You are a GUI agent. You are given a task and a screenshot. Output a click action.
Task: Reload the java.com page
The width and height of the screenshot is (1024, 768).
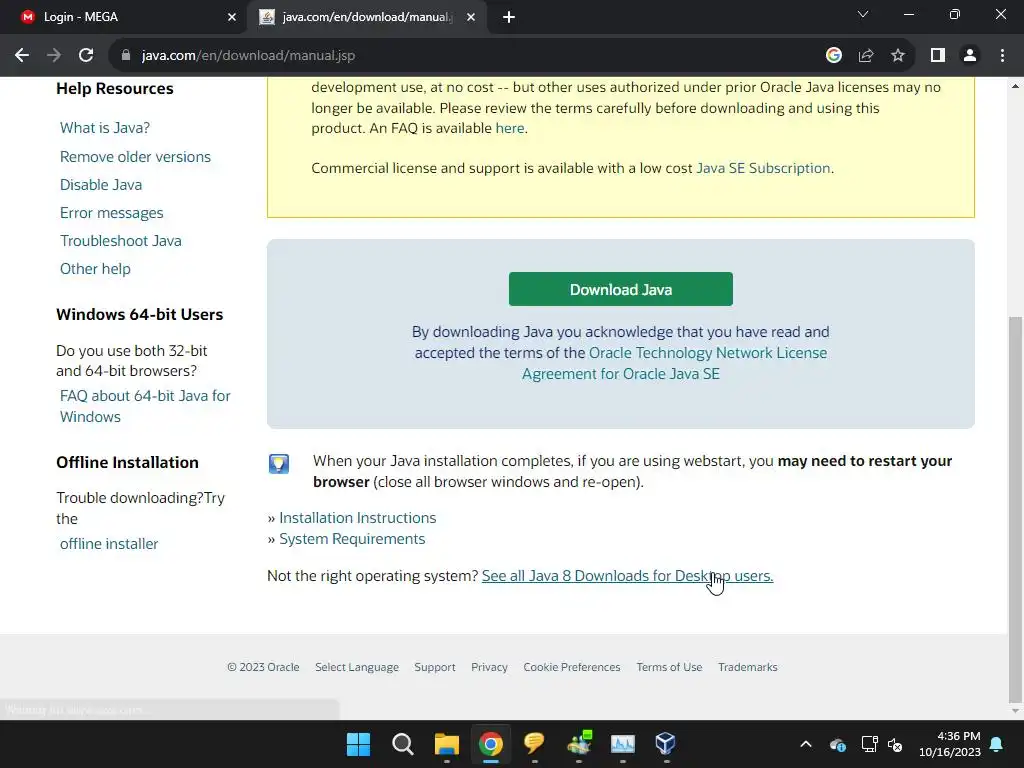click(x=86, y=56)
